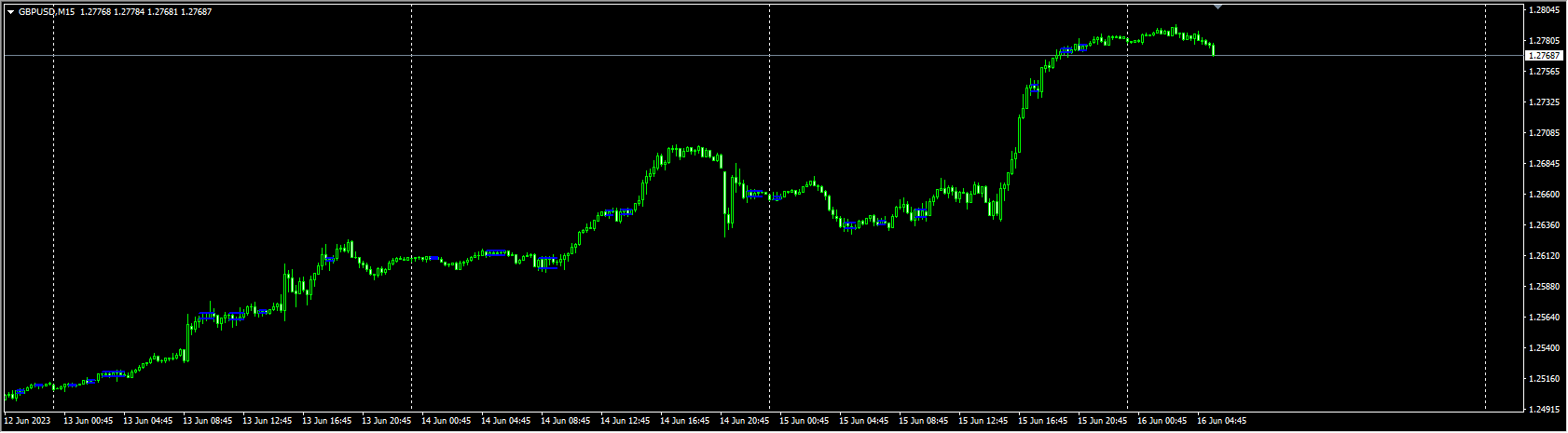This screenshot has width=1568, height=433.
Task: Click the 14 Jun 20:45 time label
Action: (x=745, y=421)
